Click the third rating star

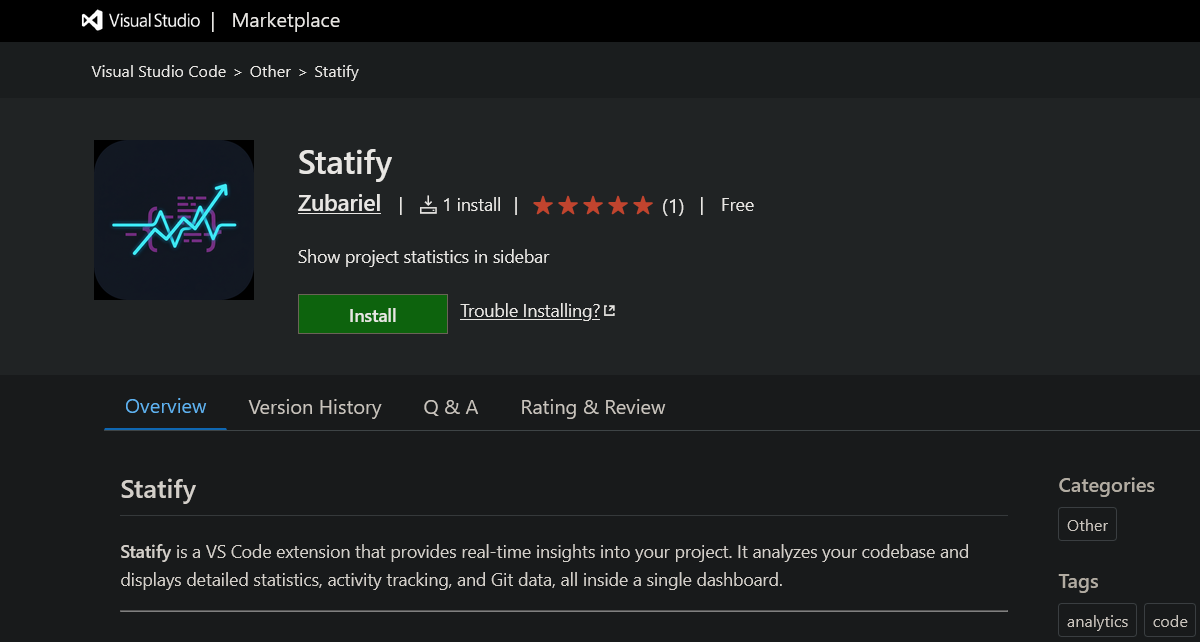[x=593, y=204]
